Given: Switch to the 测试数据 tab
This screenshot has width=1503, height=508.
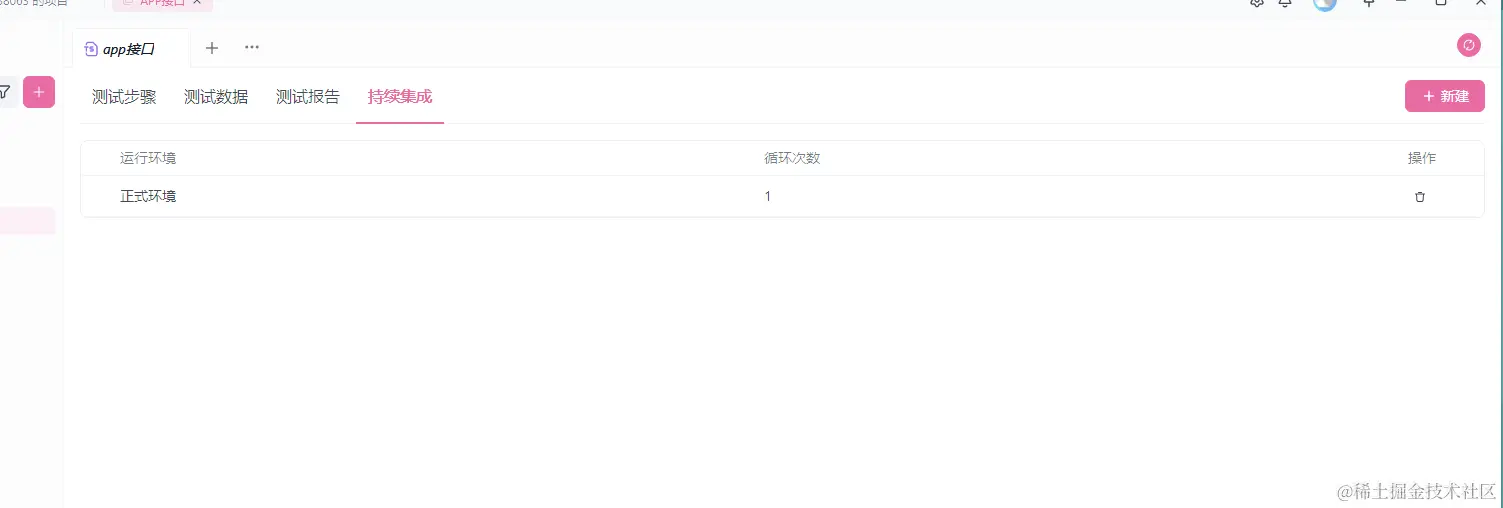Looking at the screenshot, I should pos(216,97).
